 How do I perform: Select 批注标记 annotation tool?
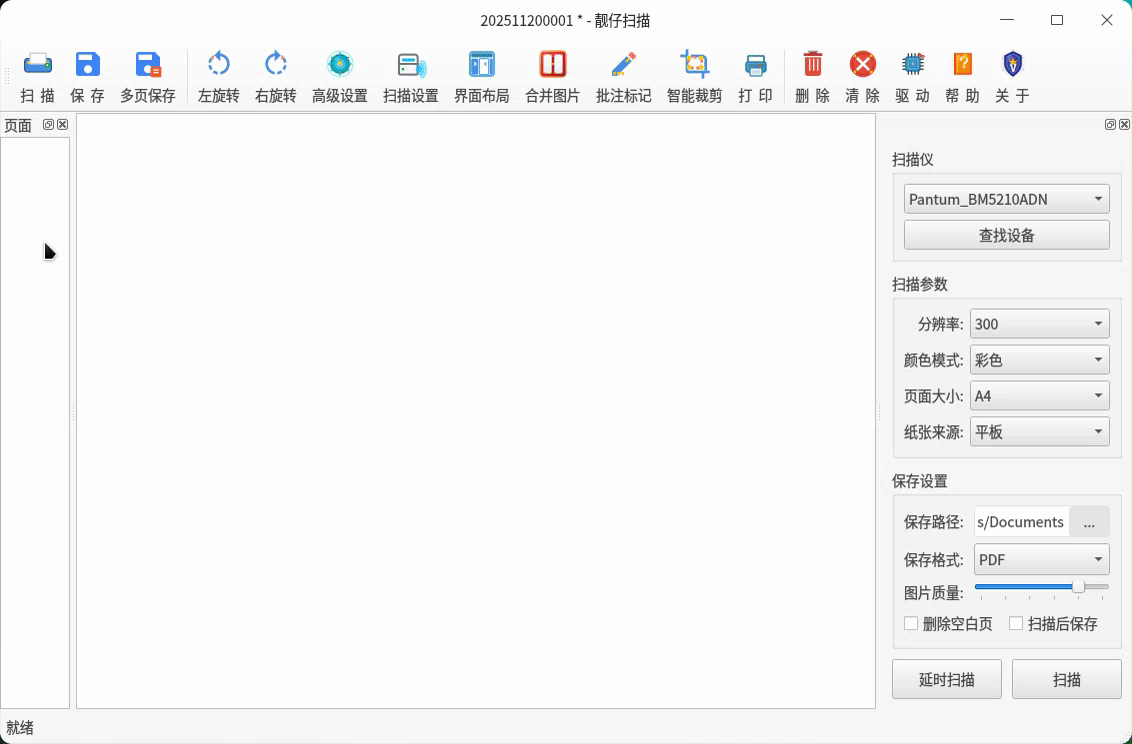[x=624, y=76]
